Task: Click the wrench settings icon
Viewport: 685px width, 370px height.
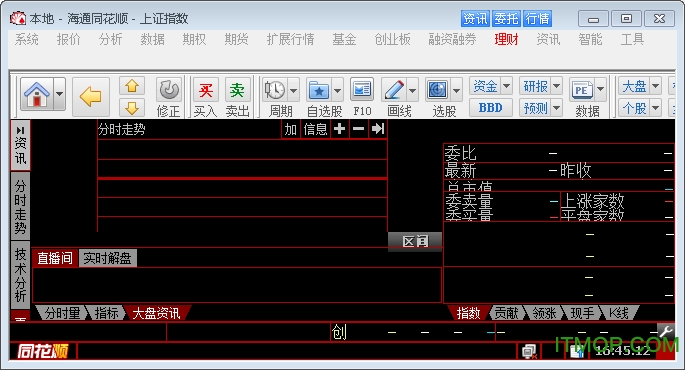Action: point(666,332)
